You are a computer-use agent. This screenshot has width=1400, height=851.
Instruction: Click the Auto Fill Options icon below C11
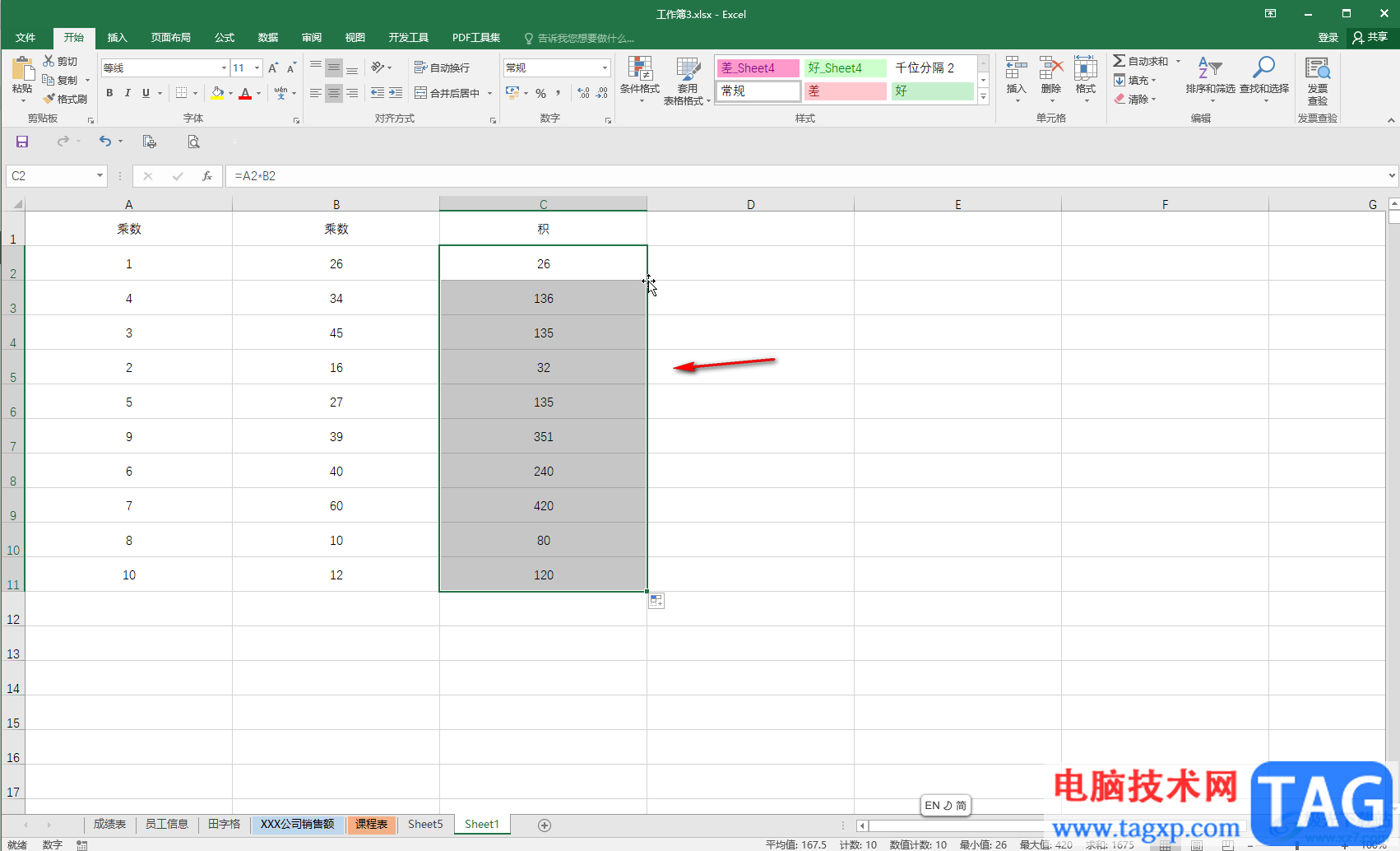[656, 601]
